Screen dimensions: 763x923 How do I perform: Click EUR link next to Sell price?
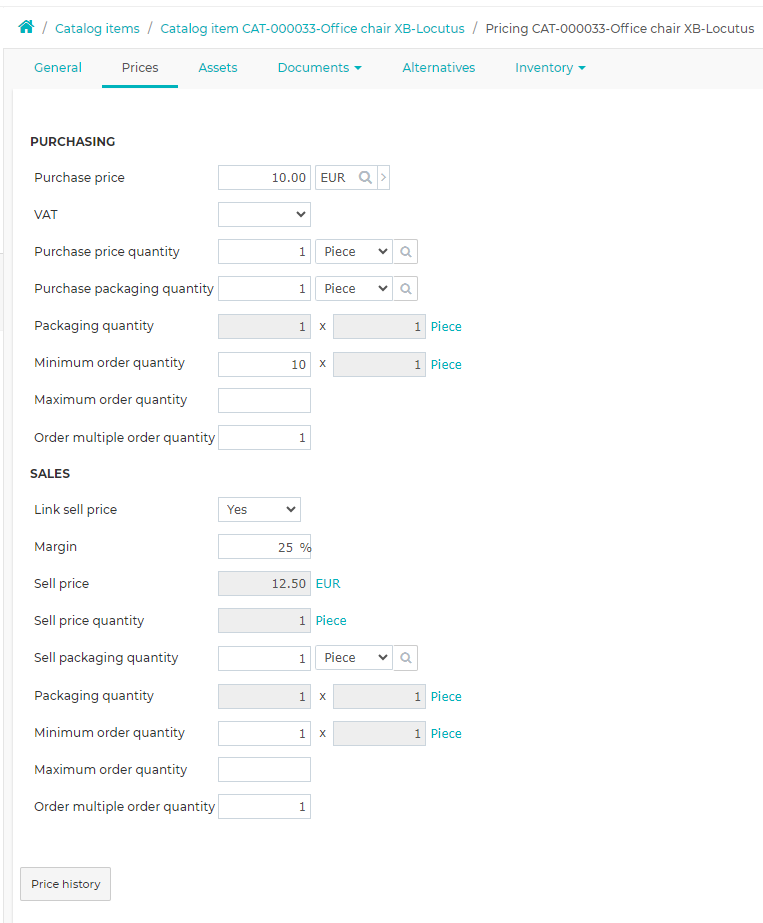tap(328, 584)
